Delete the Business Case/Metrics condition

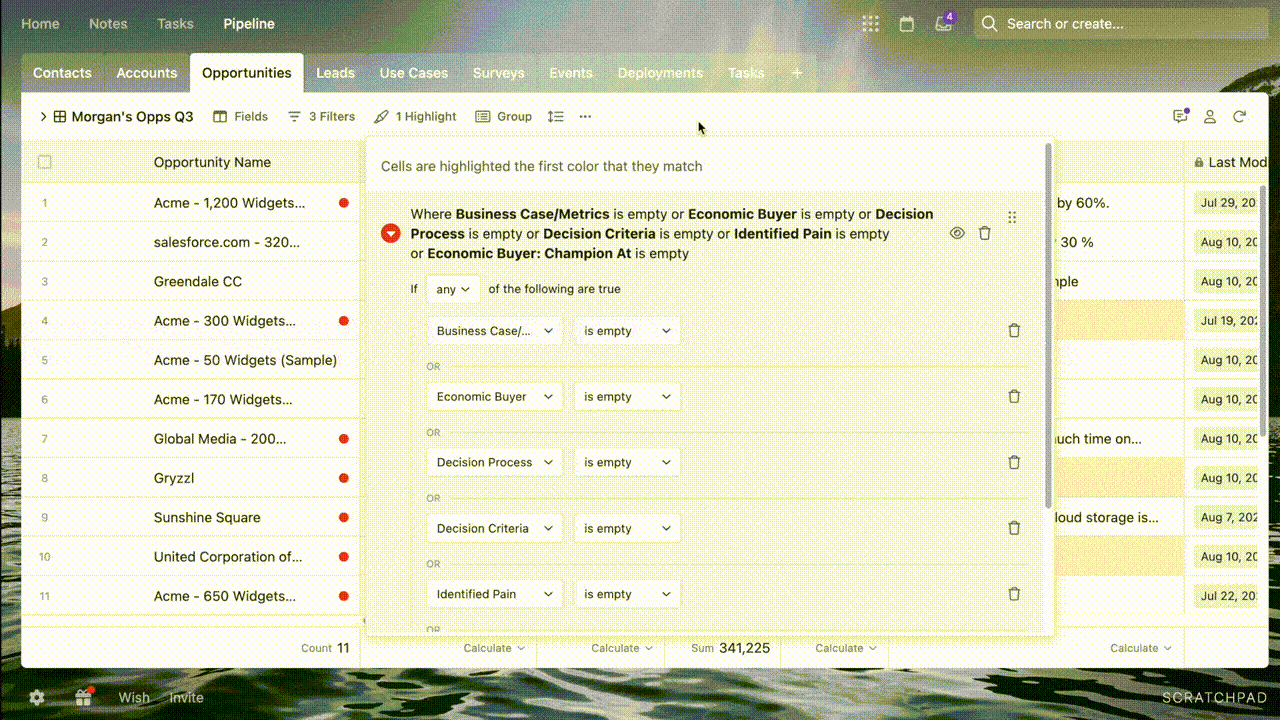pos(1014,331)
